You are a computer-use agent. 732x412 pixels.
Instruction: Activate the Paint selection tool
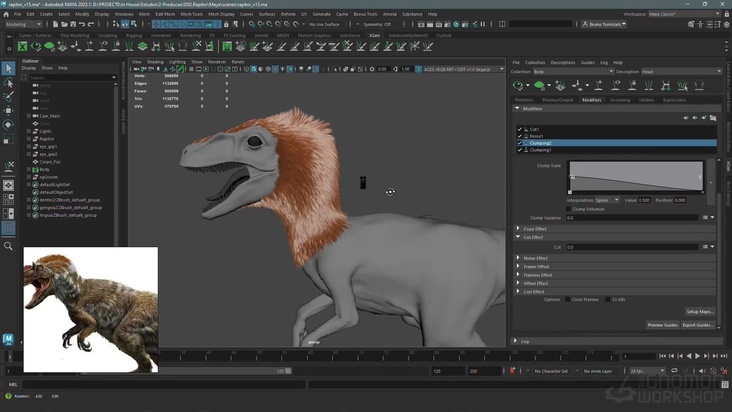[x=8, y=97]
